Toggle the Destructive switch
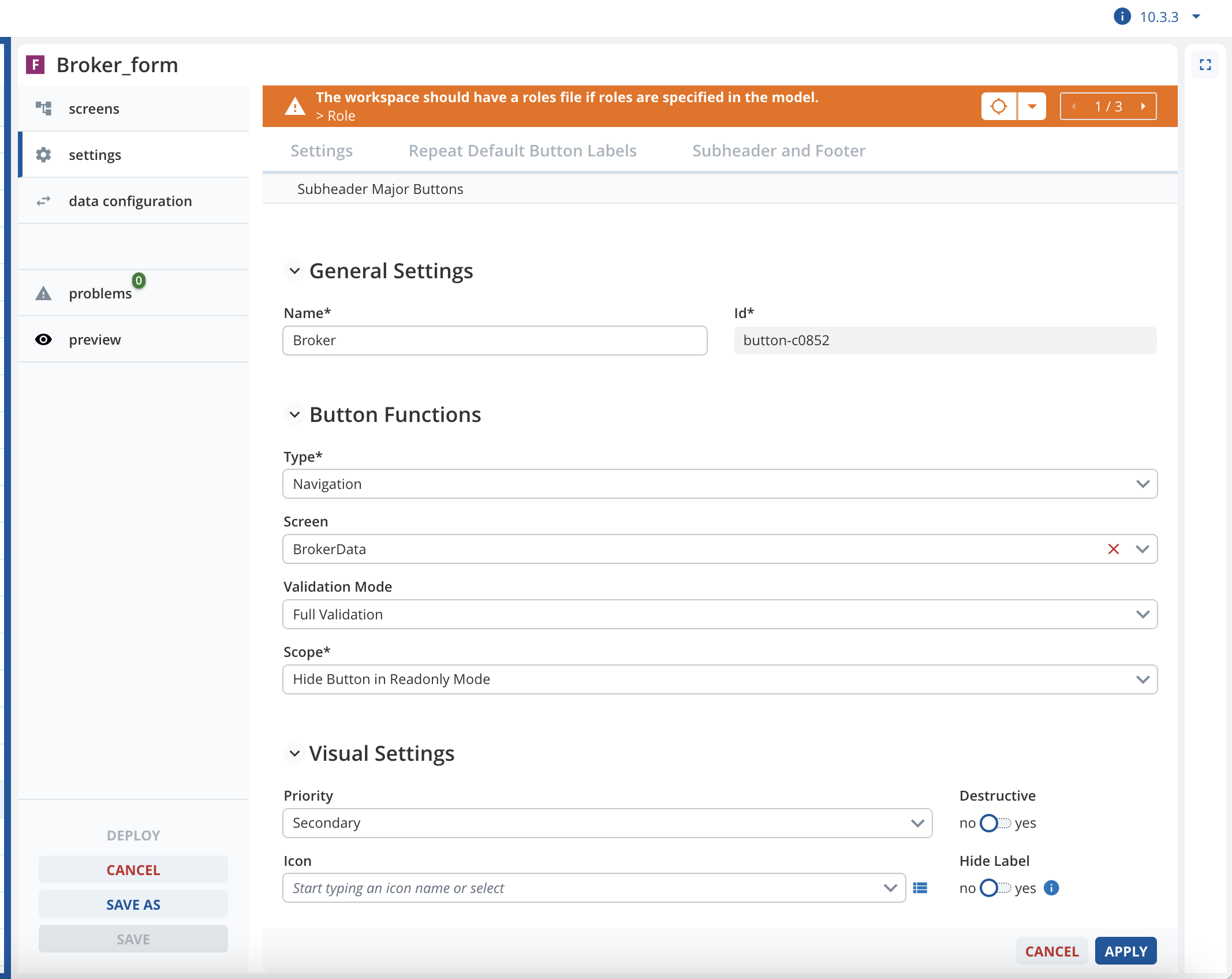The image size is (1232, 979). click(995, 823)
